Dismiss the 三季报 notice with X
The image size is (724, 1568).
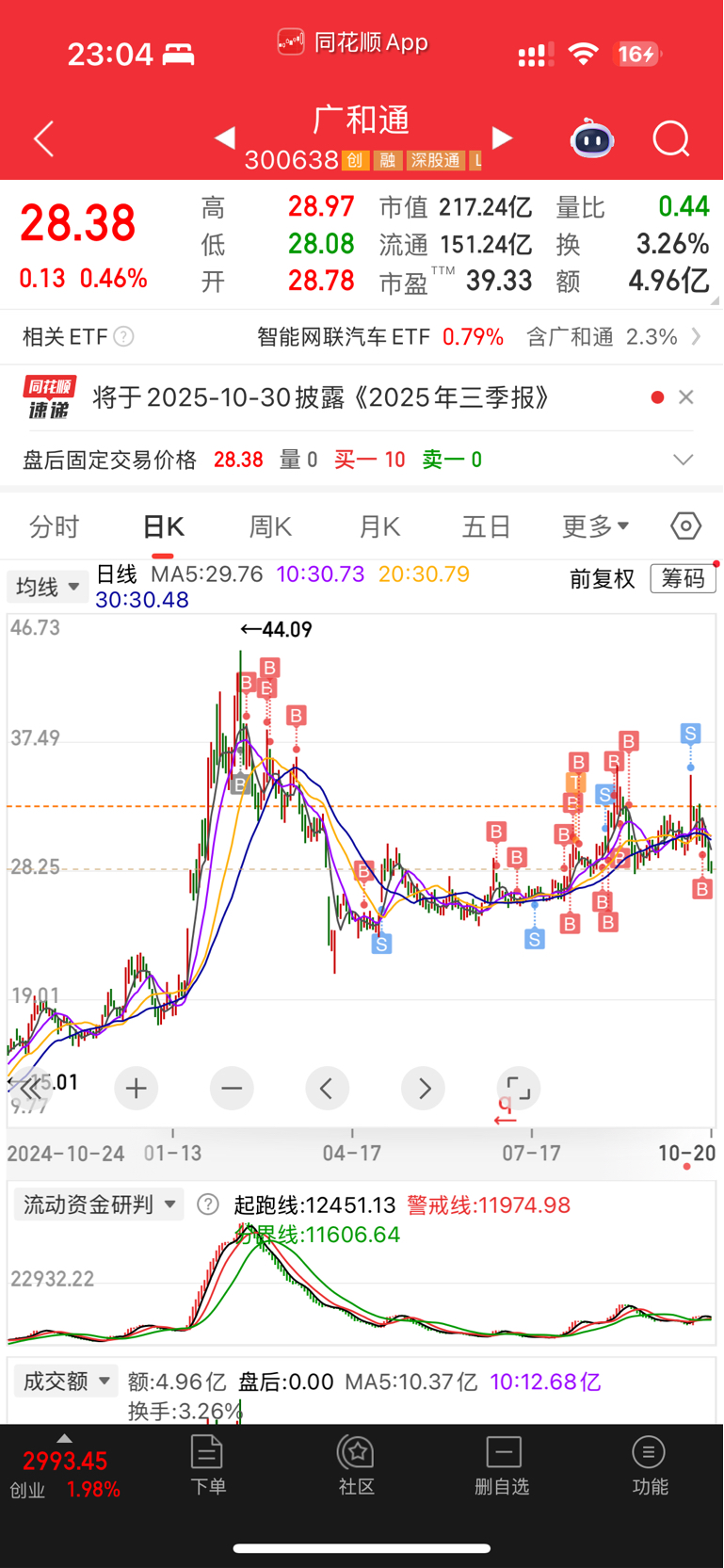click(686, 397)
